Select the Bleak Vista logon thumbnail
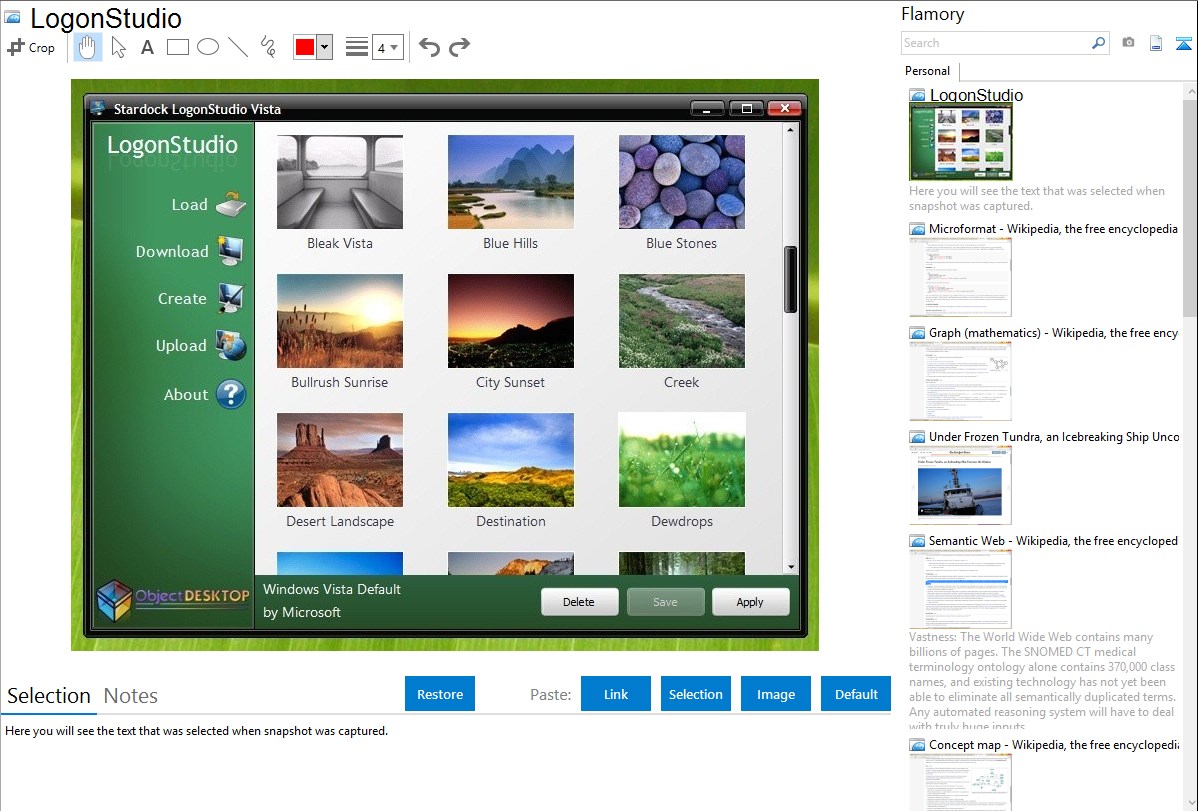 click(340, 182)
